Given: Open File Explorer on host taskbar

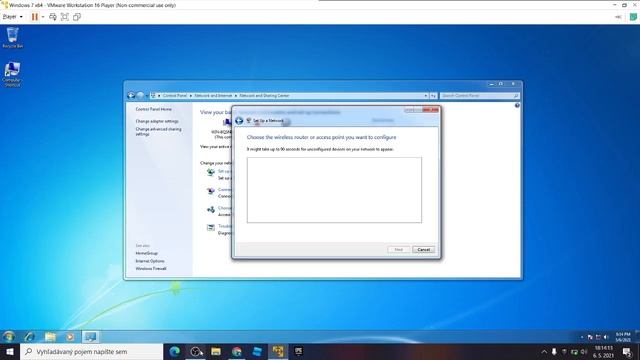Looking at the screenshot, I should pos(216,351).
